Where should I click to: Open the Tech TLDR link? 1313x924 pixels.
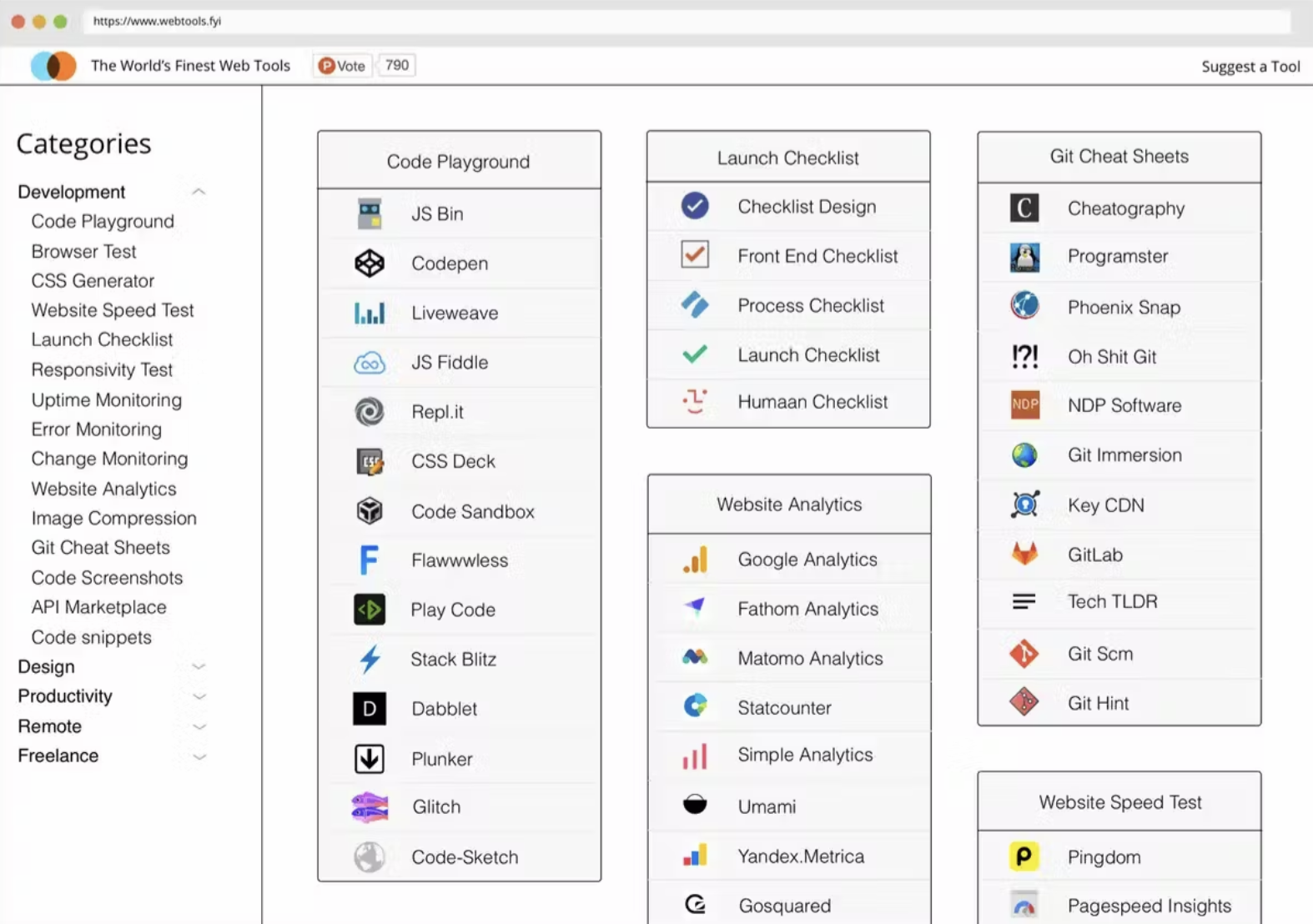1113,601
